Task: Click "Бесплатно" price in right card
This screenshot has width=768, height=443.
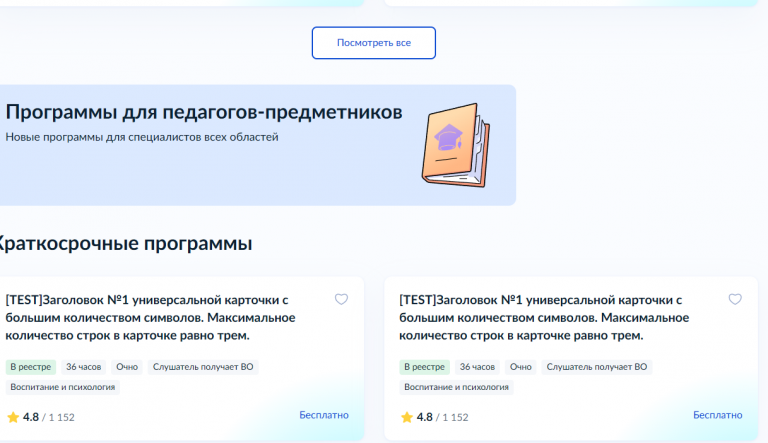Action: click(718, 415)
